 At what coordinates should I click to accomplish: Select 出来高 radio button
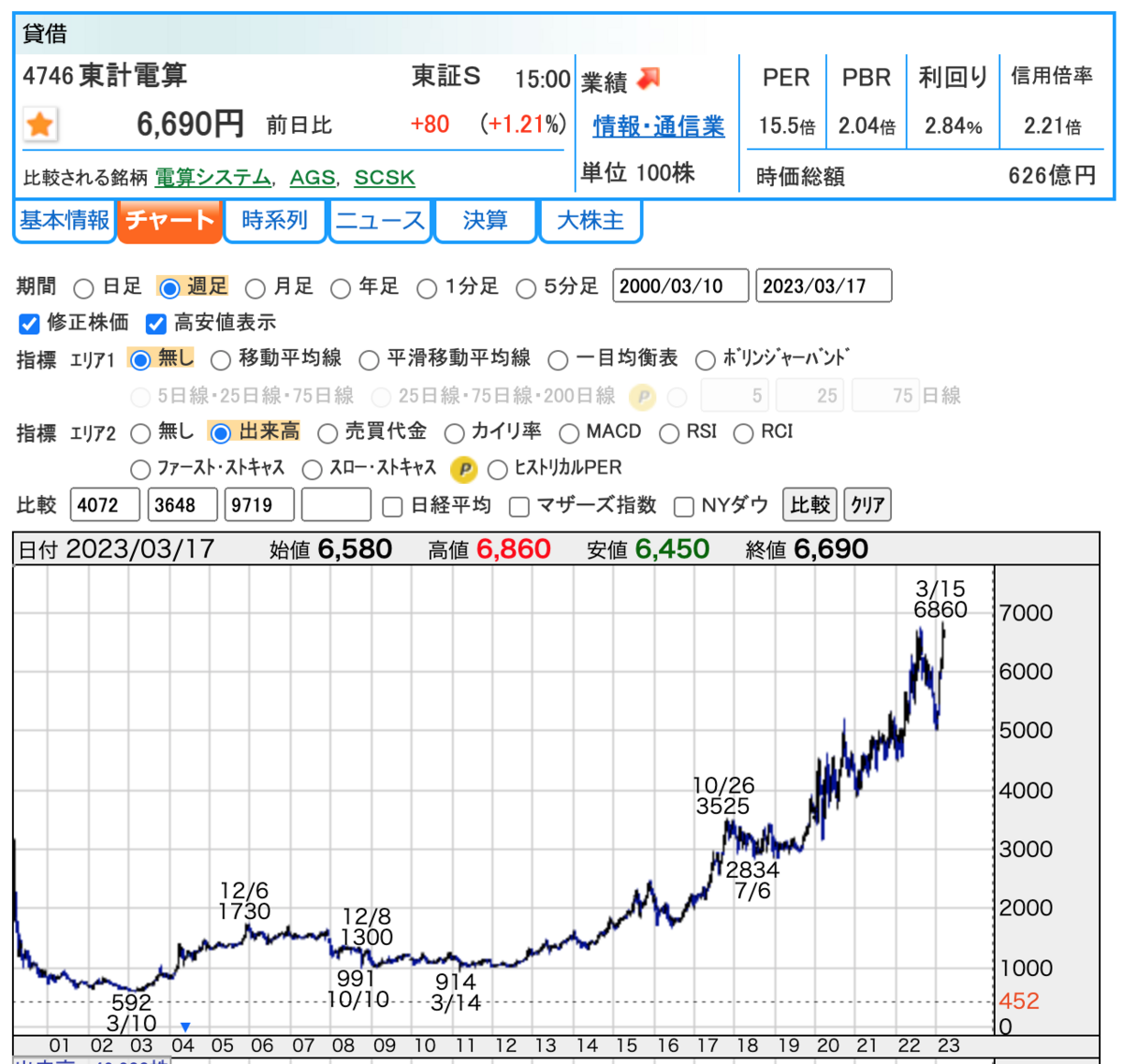pyautogui.click(x=221, y=433)
